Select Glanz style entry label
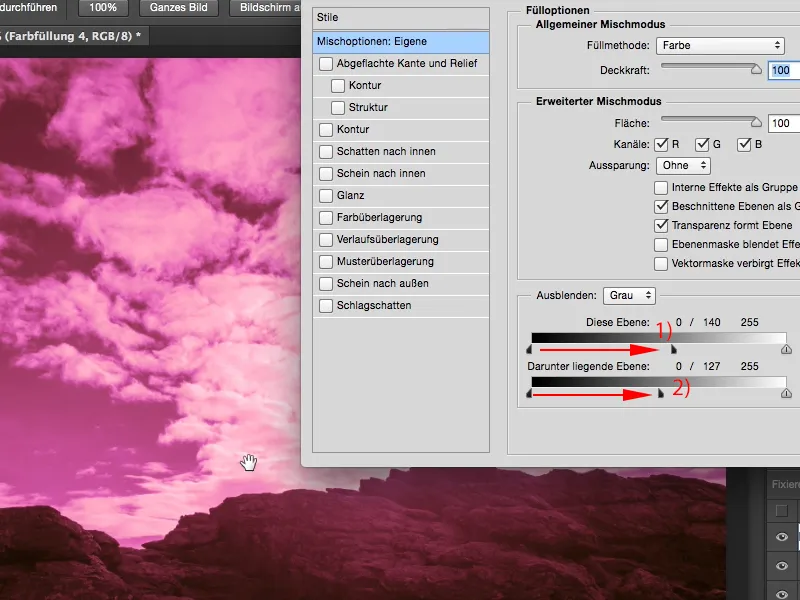The height and width of the screenshot is (600, 800). coord(351,195)
